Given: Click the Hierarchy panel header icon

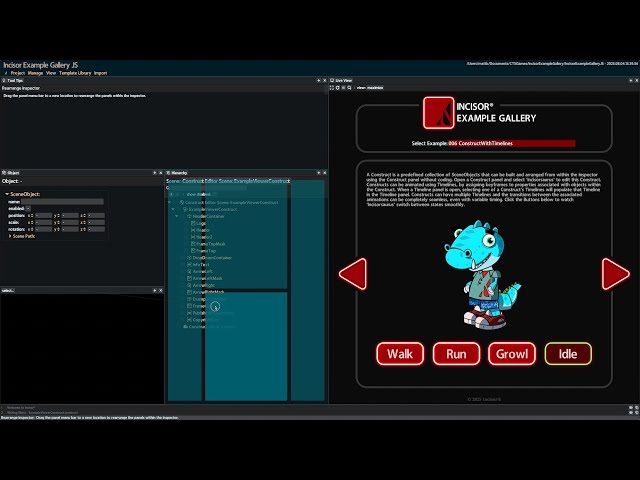Looking at the screenshot, I should 168,173.
